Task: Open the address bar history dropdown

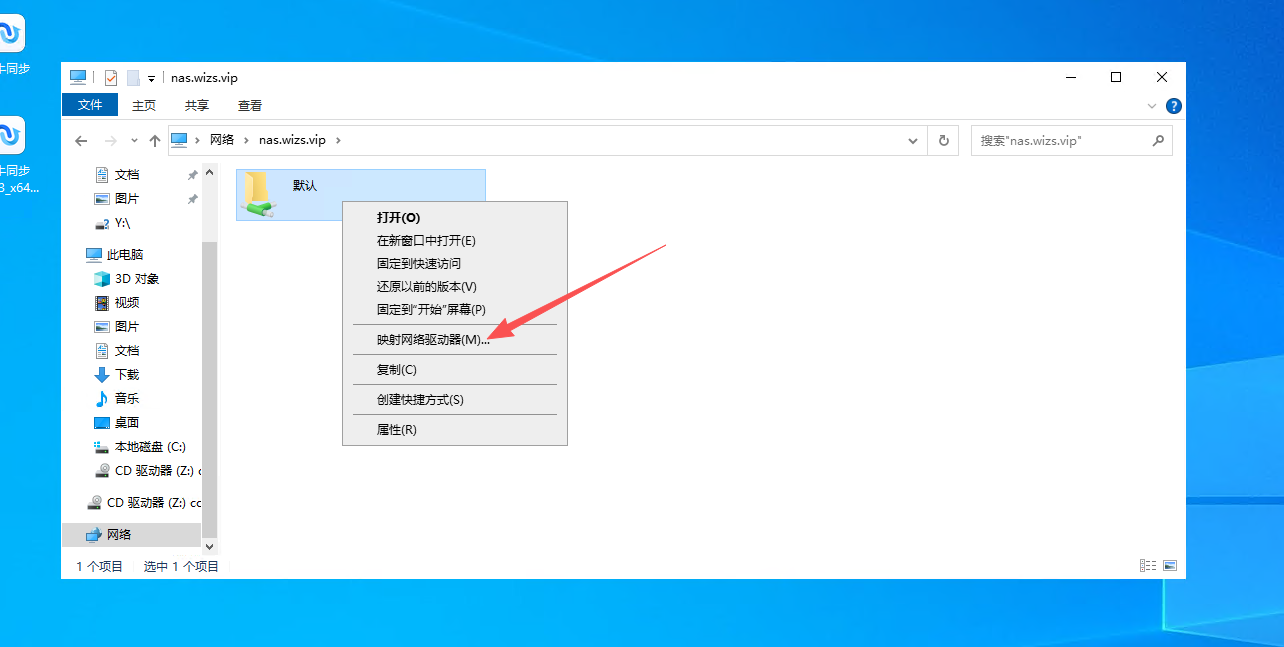Action: [x=913, y=141]
